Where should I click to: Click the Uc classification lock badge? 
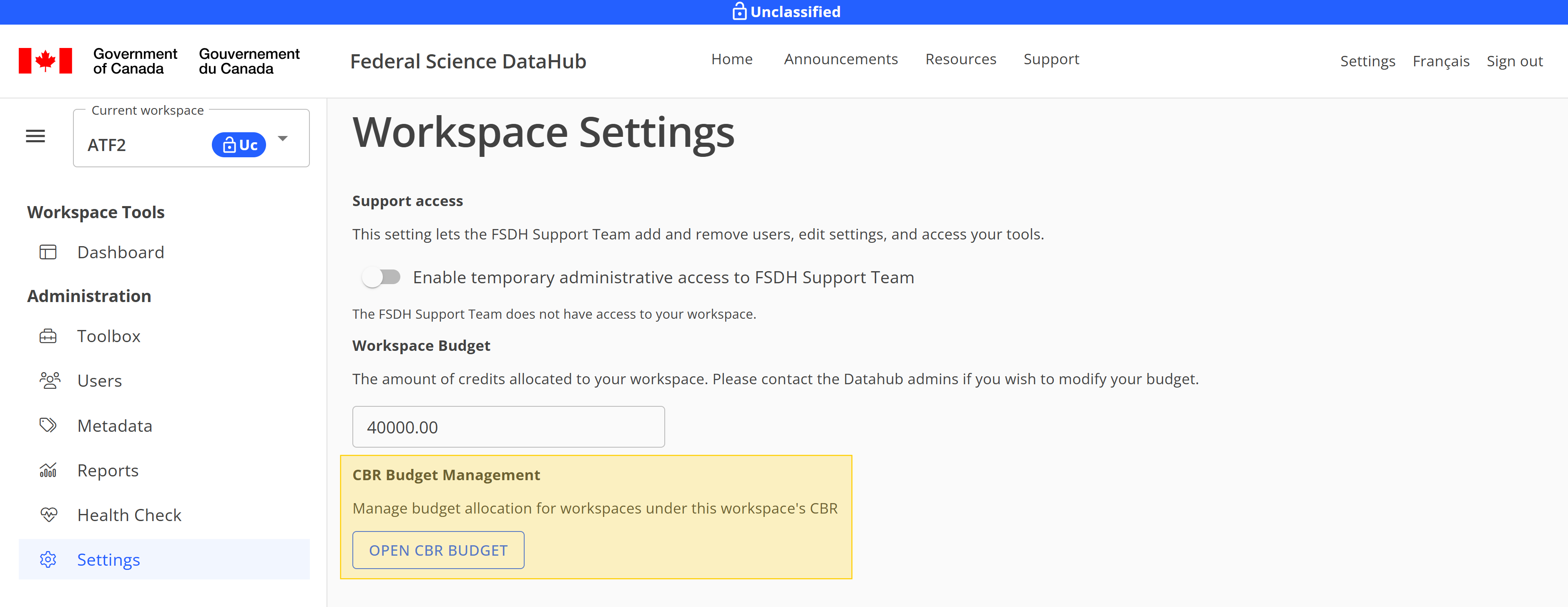tap(239, 145)
